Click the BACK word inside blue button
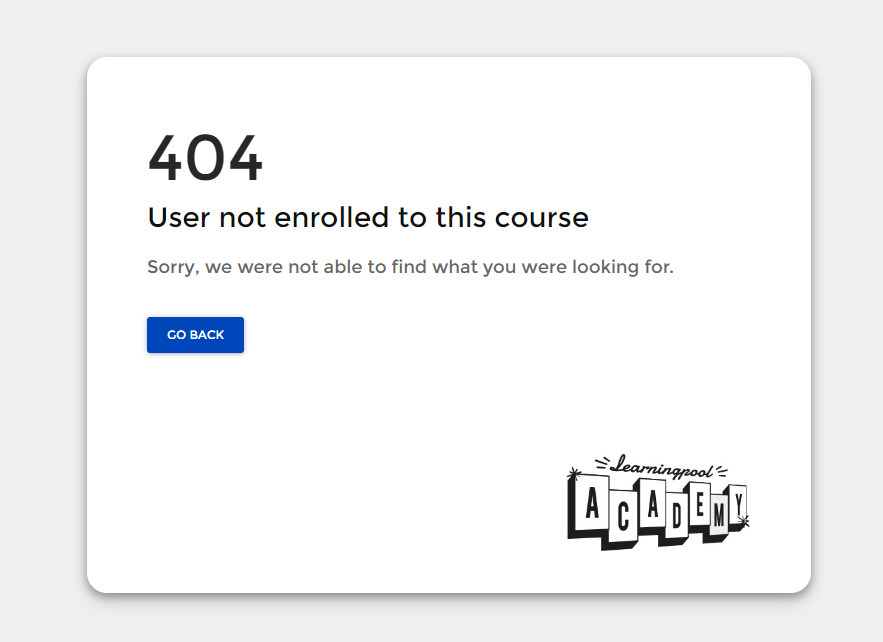883x642 pixels. pyautogui.click(x=207, y=335)
